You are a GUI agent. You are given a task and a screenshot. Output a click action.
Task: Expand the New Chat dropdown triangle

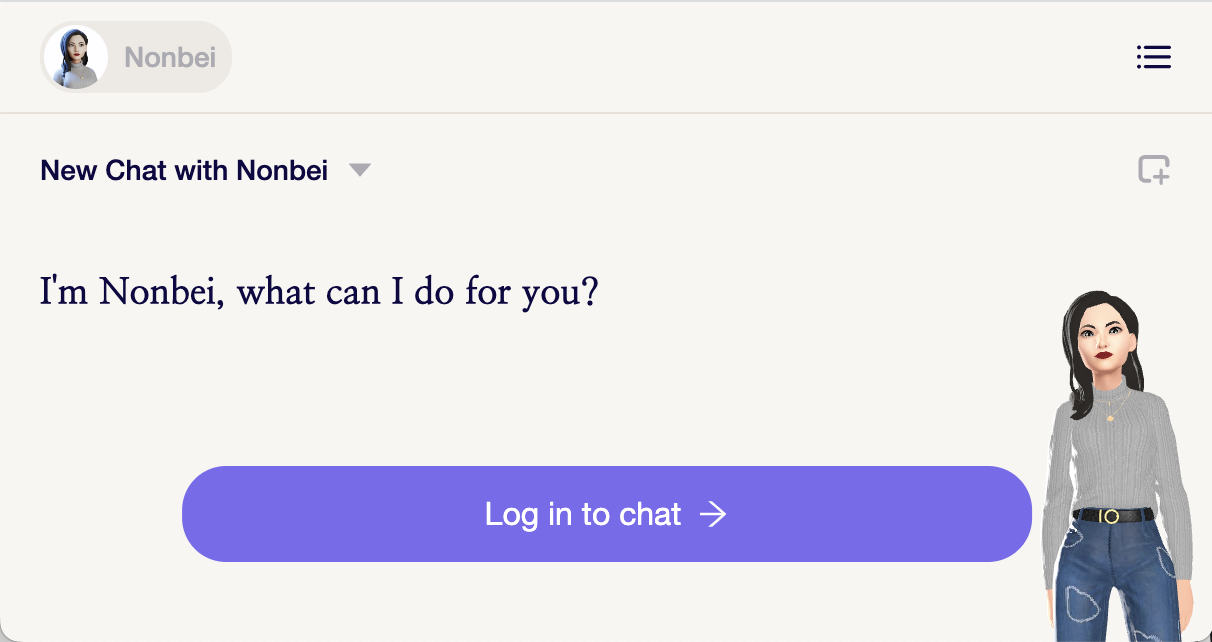tap(360, 170)
